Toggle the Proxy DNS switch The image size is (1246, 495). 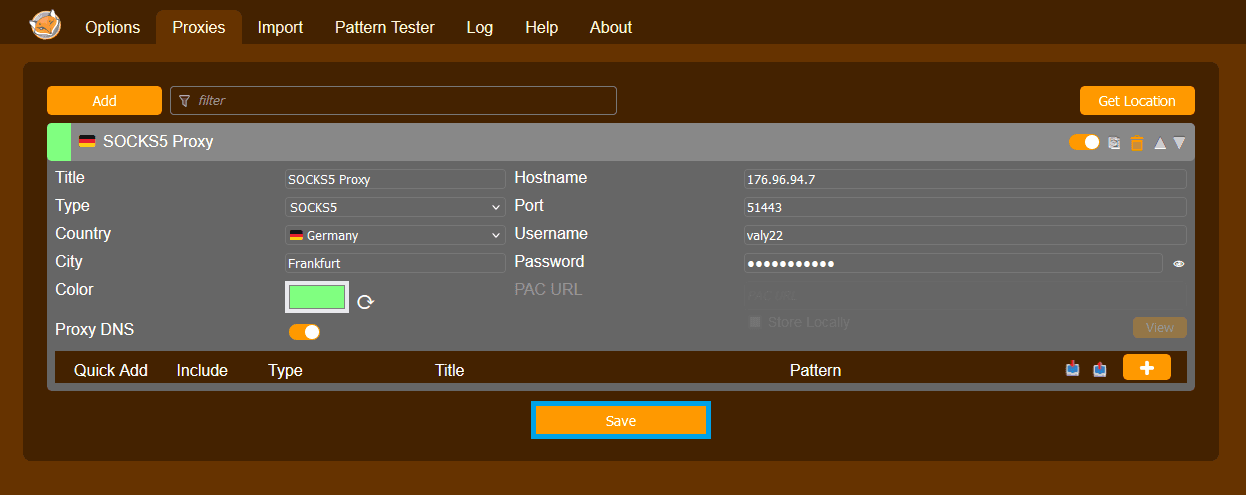pyautogui.click(x=305, y=332)
